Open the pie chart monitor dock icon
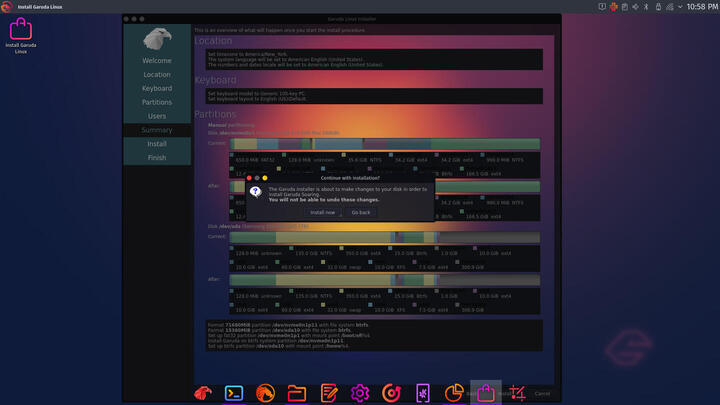Viewport: 720px width, 405px height. tap(454, 393)
